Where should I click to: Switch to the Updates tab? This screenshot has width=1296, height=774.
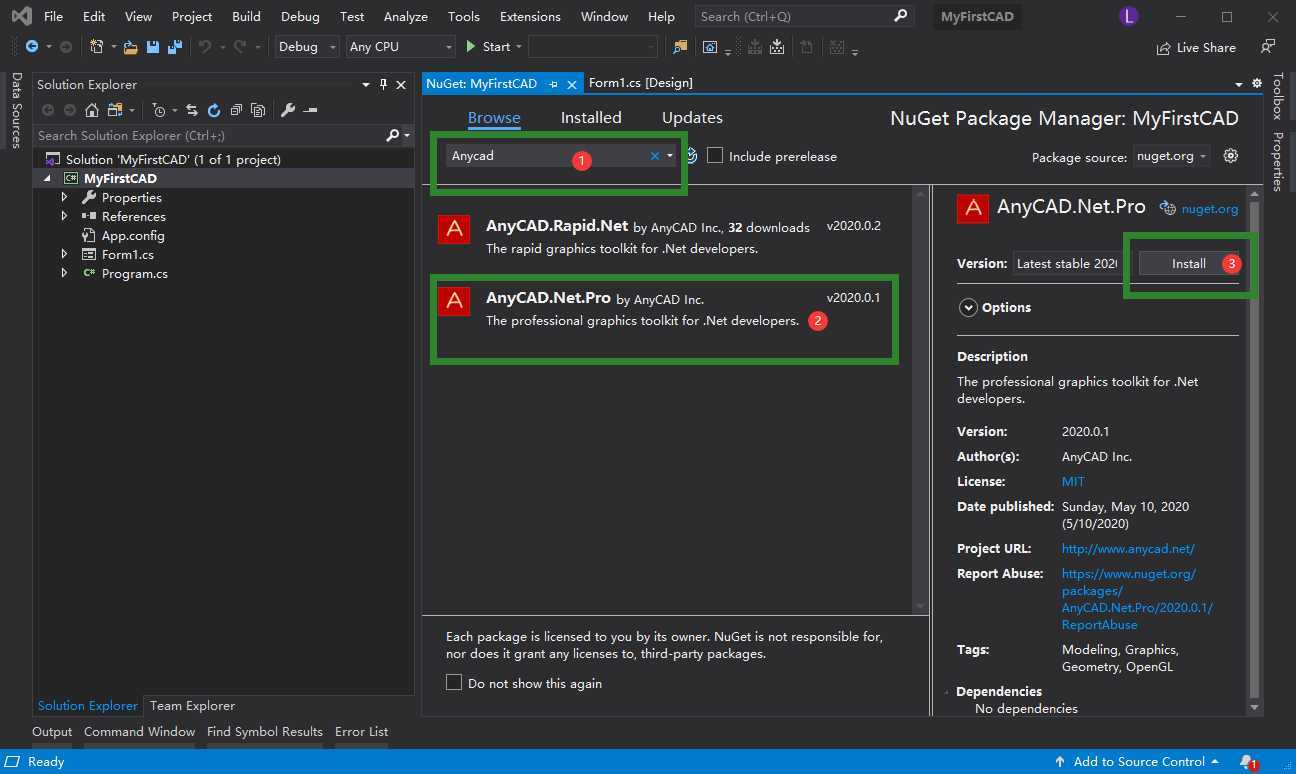[x=692, y=118]
